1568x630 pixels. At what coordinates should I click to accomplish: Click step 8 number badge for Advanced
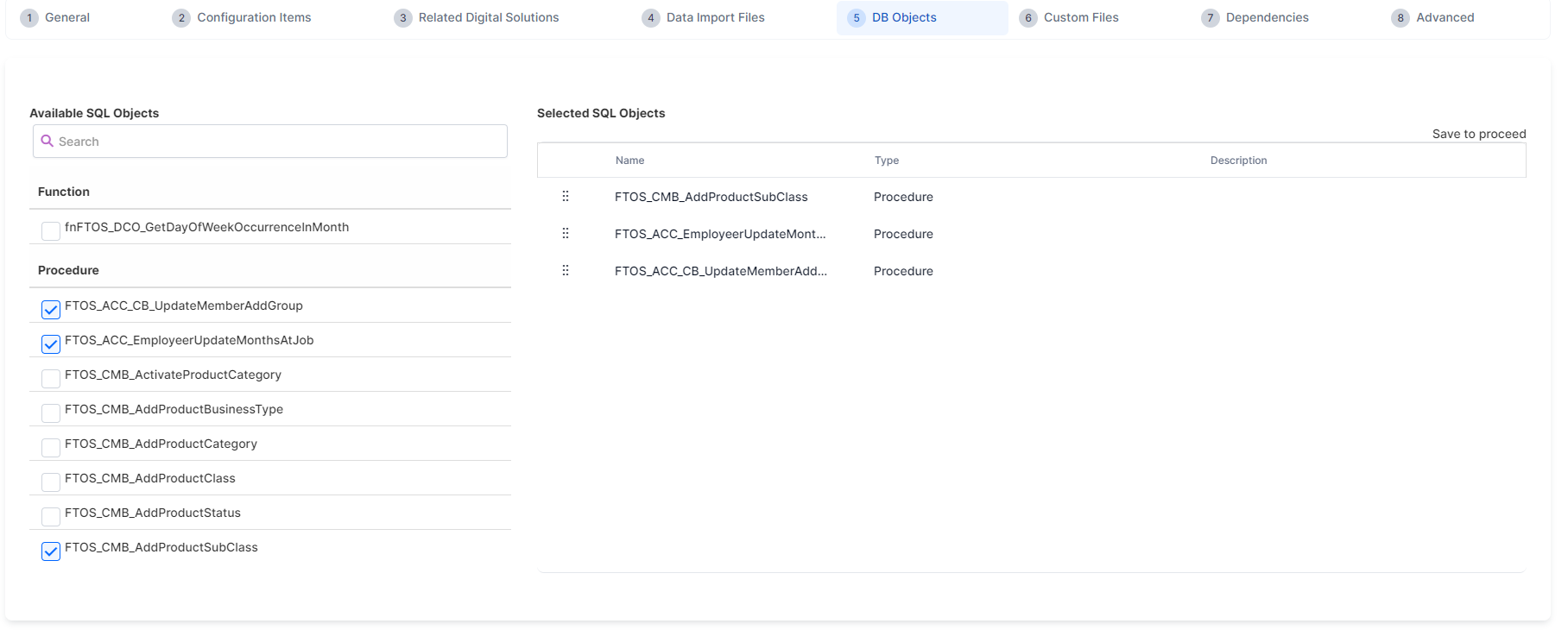pos(1400,18)
